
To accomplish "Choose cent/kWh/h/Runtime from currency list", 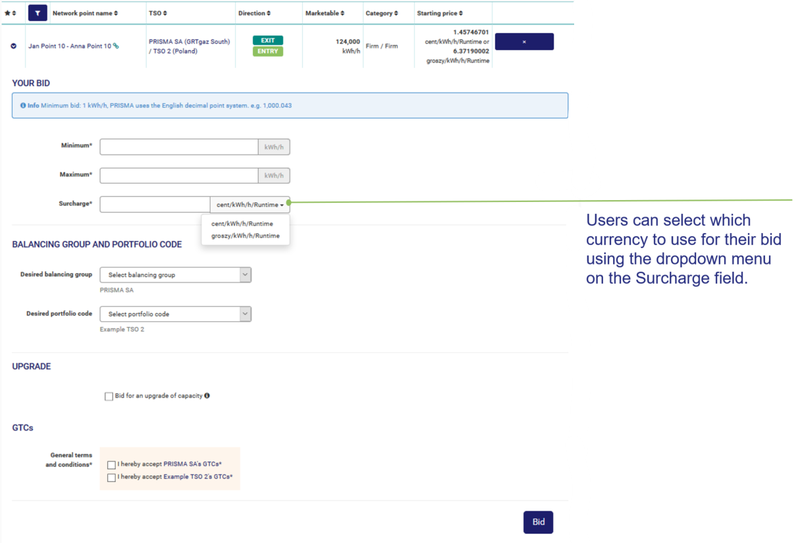I will 242,224.
